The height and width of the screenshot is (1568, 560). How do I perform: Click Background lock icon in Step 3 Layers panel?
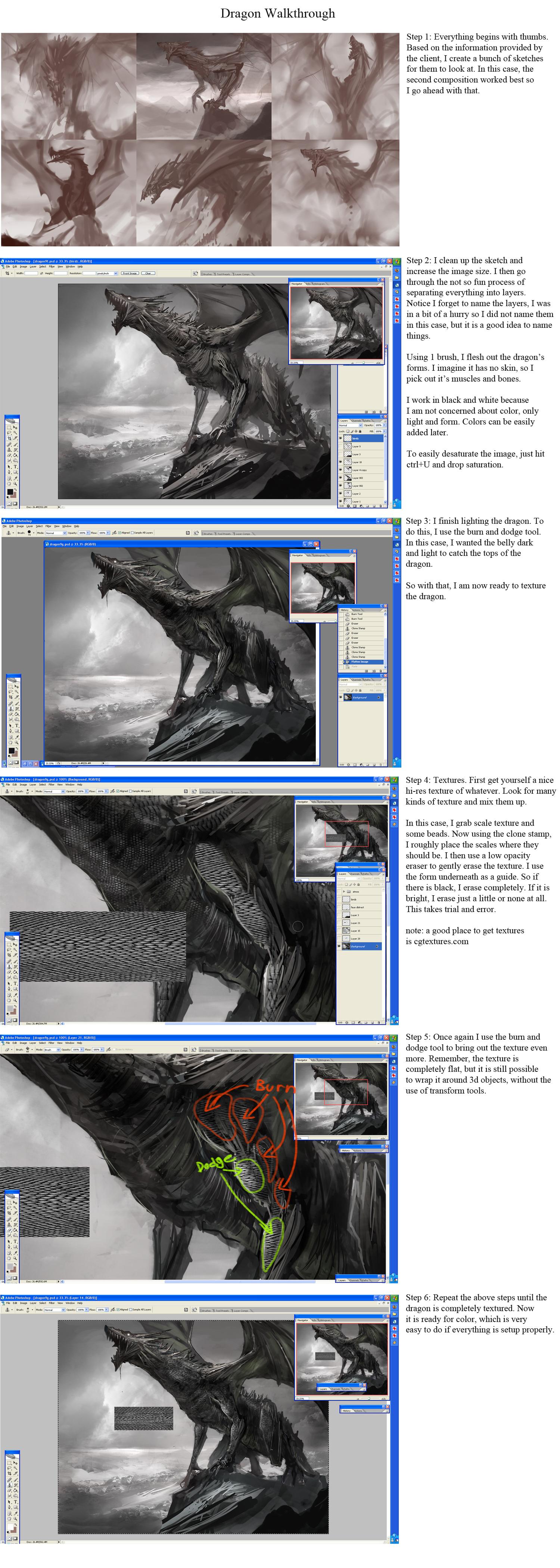coord(379,697)
